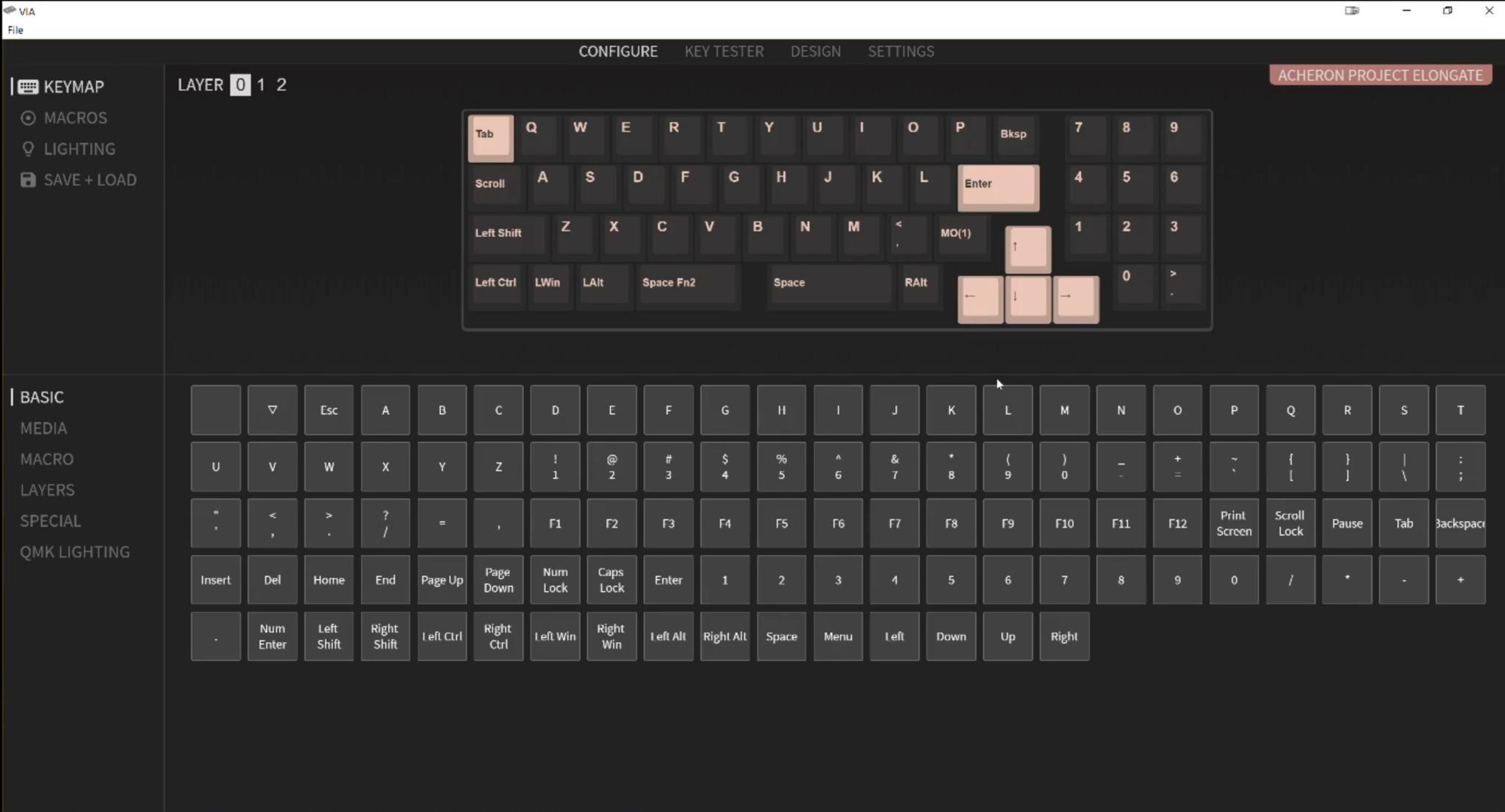
Task: Open the QMK Lighting keycode category
Action: click(74, 552)
